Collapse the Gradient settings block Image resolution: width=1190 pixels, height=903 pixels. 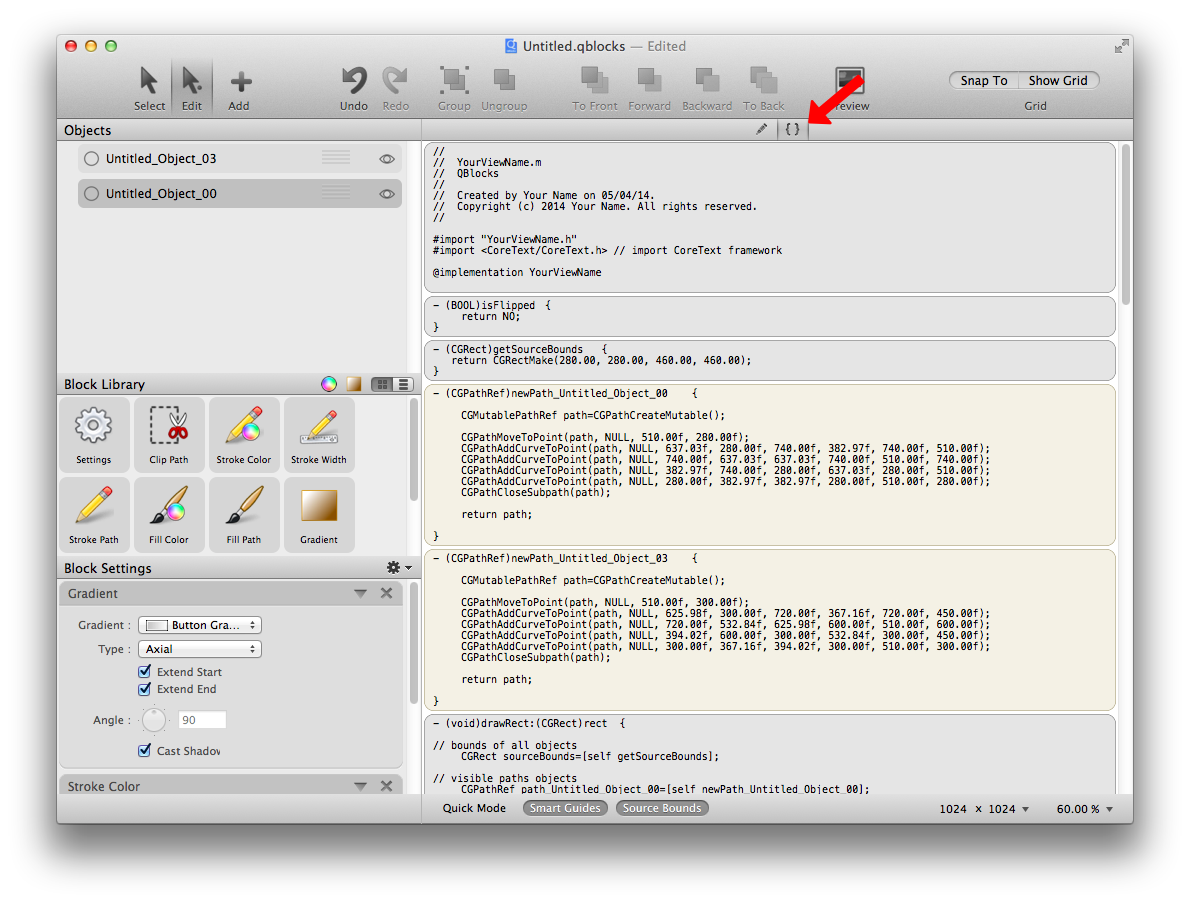(x=360, y=593)
